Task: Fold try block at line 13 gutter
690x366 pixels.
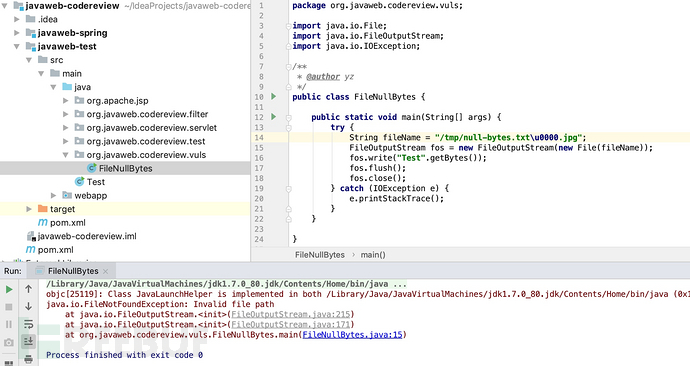Action: (288, 128)
